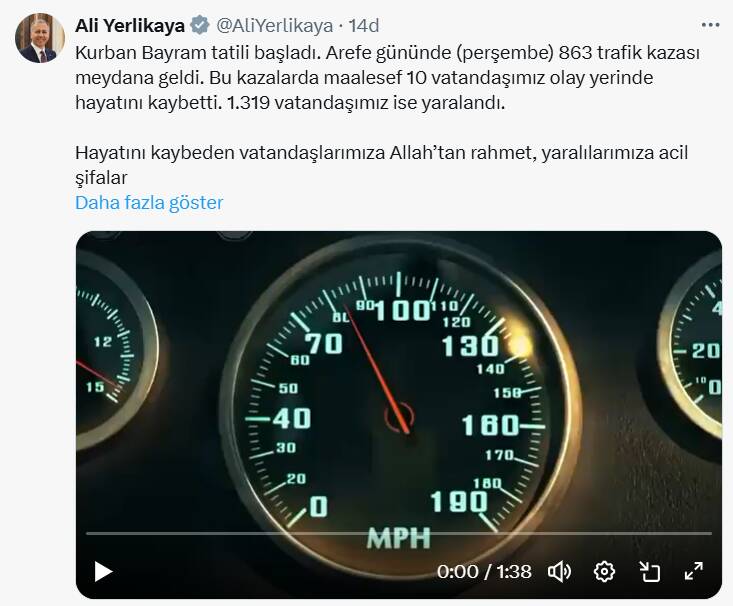Screen dimensions: 733x606
Task: Play the speedometer video
Action: [x=103, y=571]
